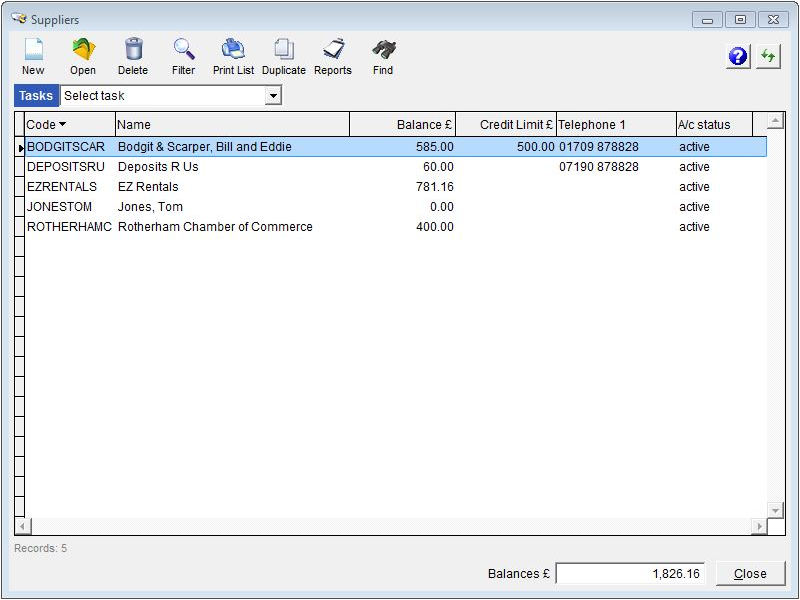Viewport: 800px width, 600px height.
Task: Click the vertical scrollbar up arrow
Action: (x=776, y=121)
